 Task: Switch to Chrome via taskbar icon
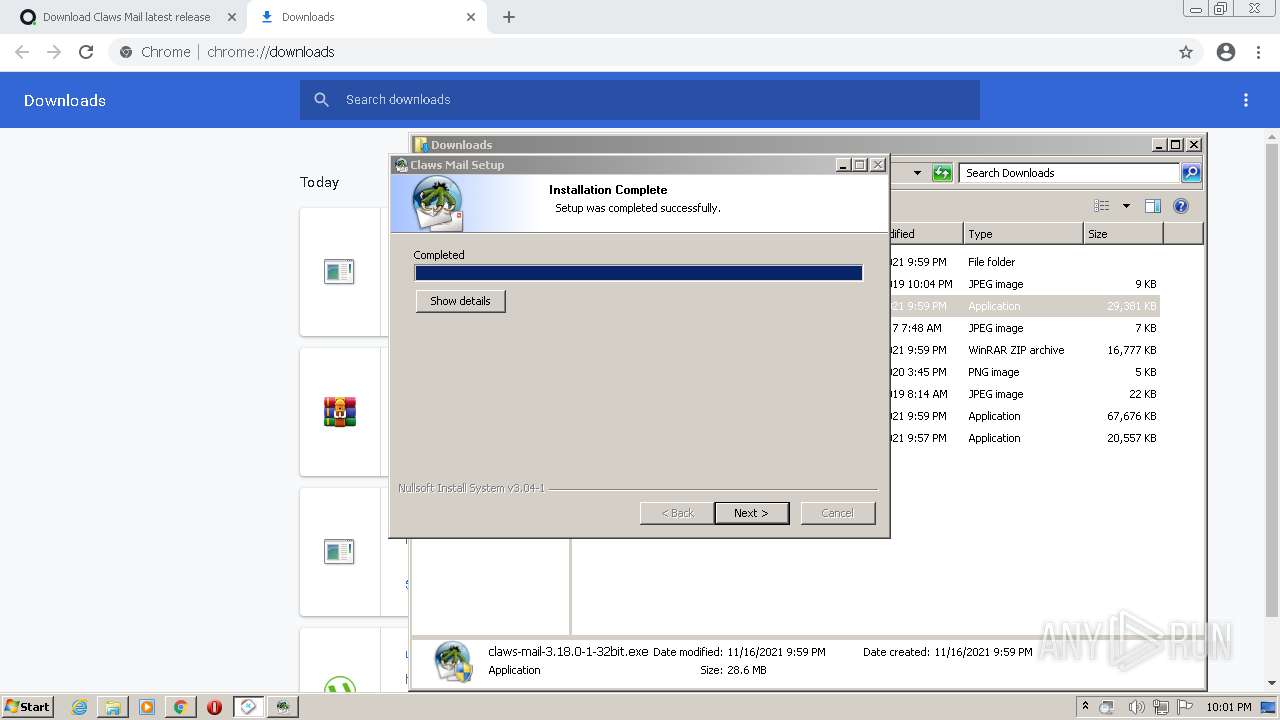(x=180, y=707)
